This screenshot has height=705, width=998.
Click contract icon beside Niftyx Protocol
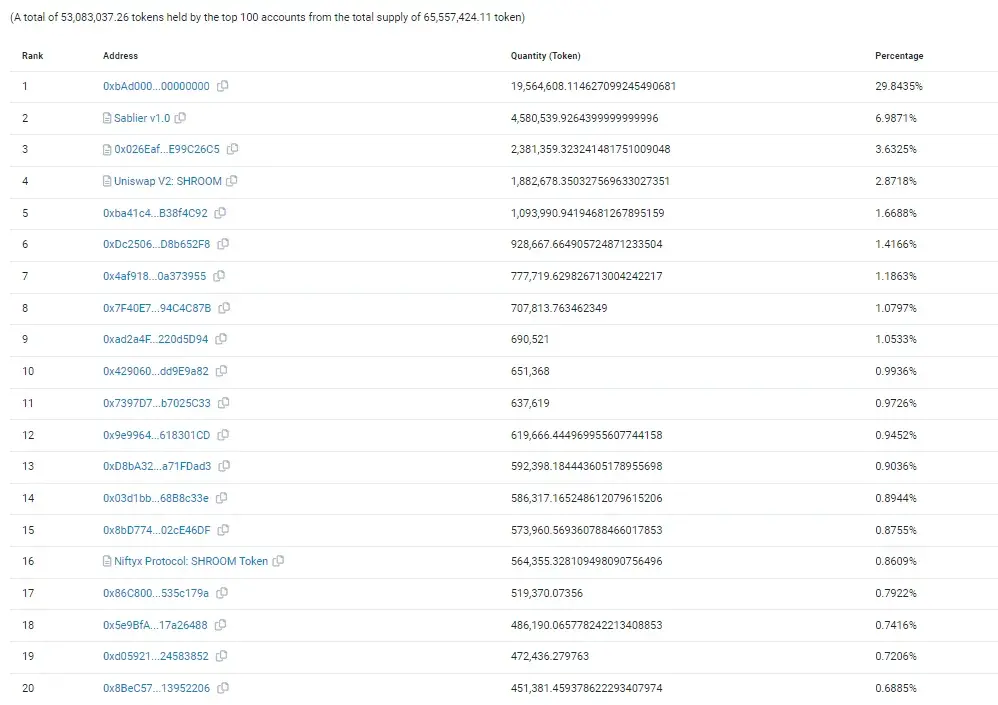[107, 561]
